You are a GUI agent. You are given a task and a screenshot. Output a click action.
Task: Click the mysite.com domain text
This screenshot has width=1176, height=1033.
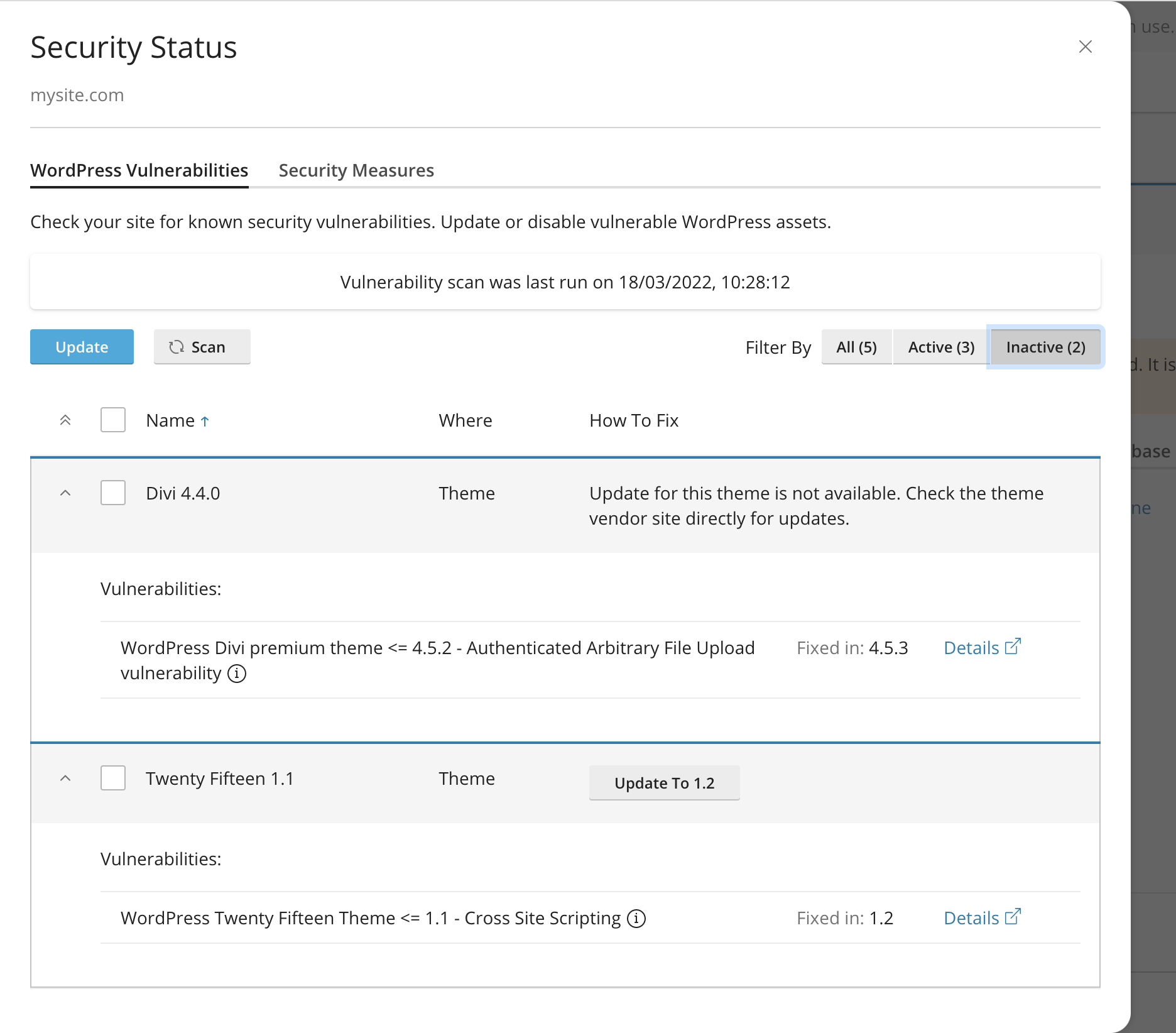pyautogui.click(x=77, y=95)
